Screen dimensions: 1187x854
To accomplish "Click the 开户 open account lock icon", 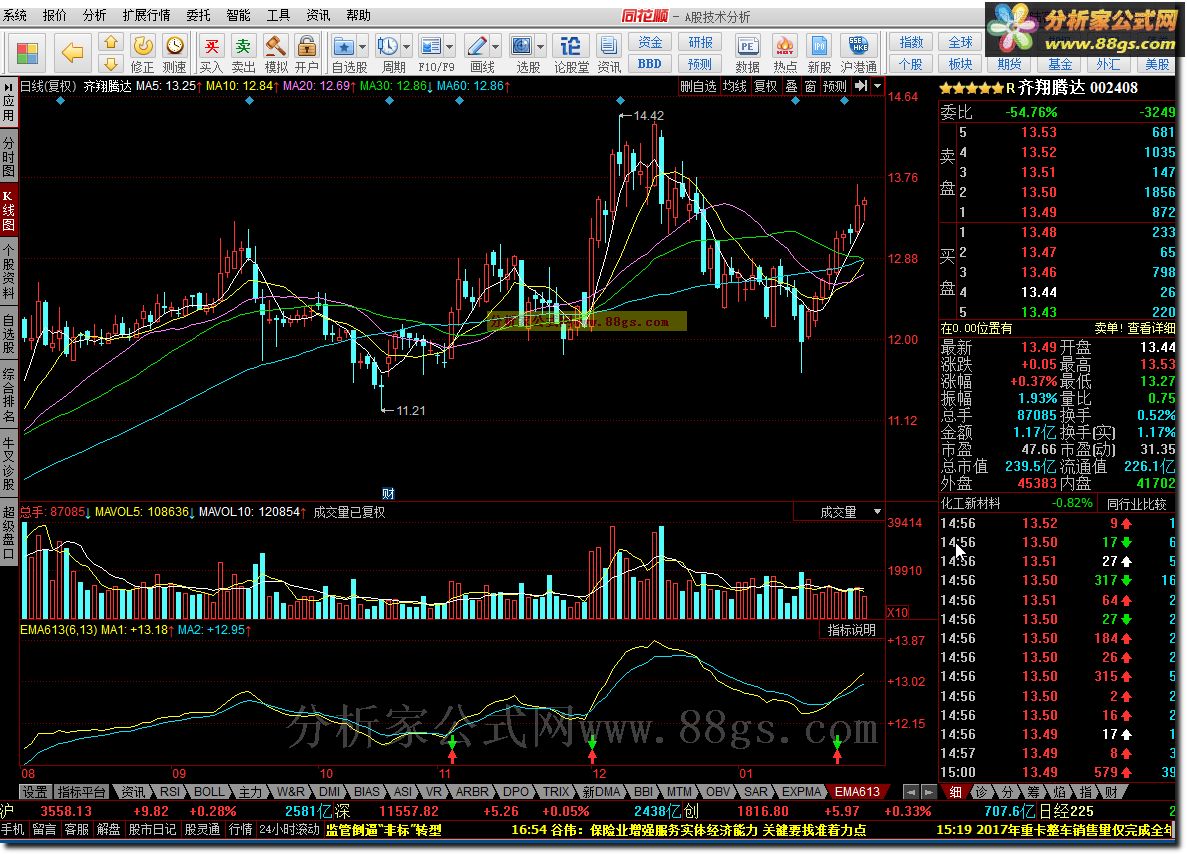I will 307,54.
